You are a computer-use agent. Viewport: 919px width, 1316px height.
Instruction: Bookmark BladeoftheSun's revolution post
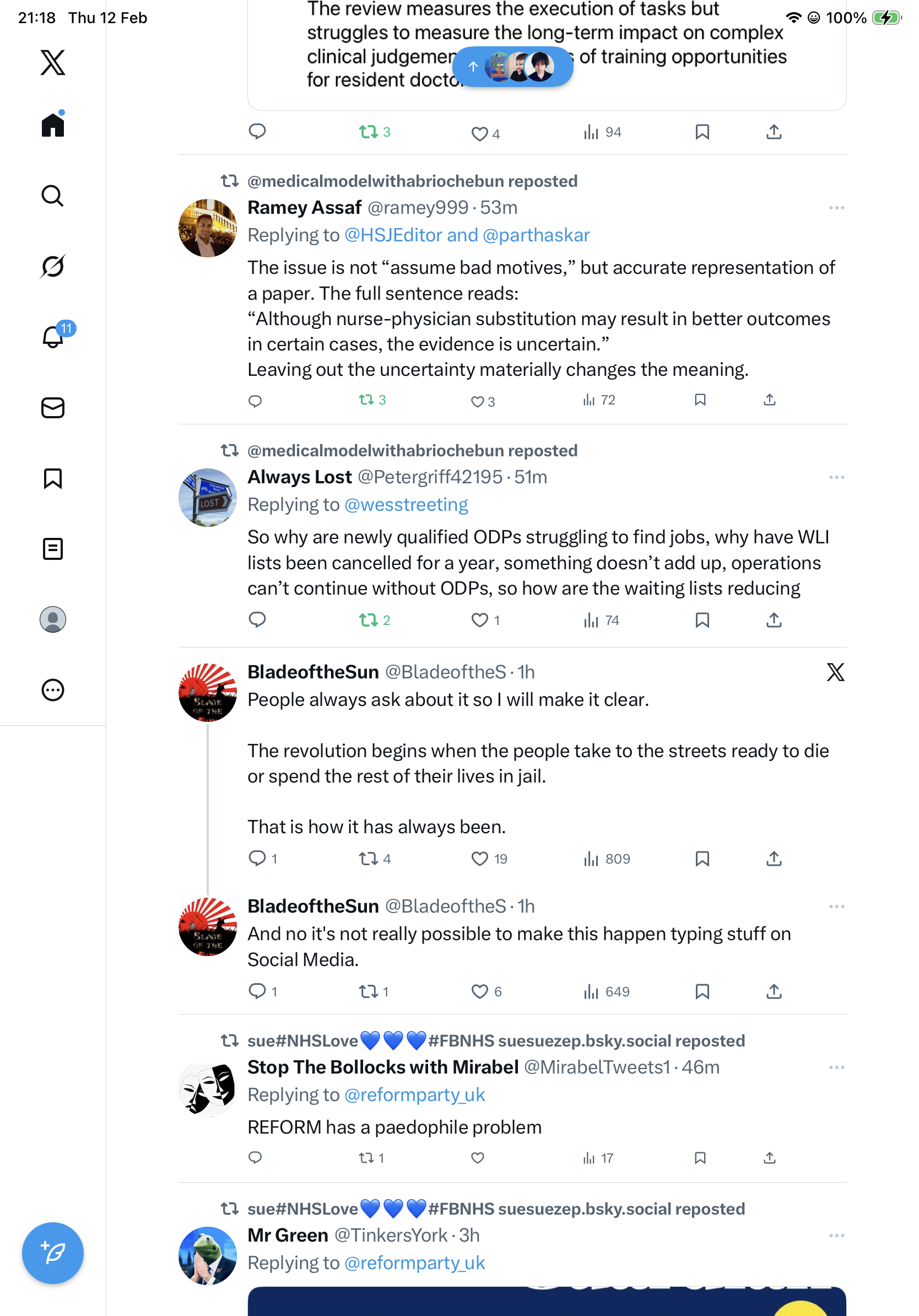702,858
